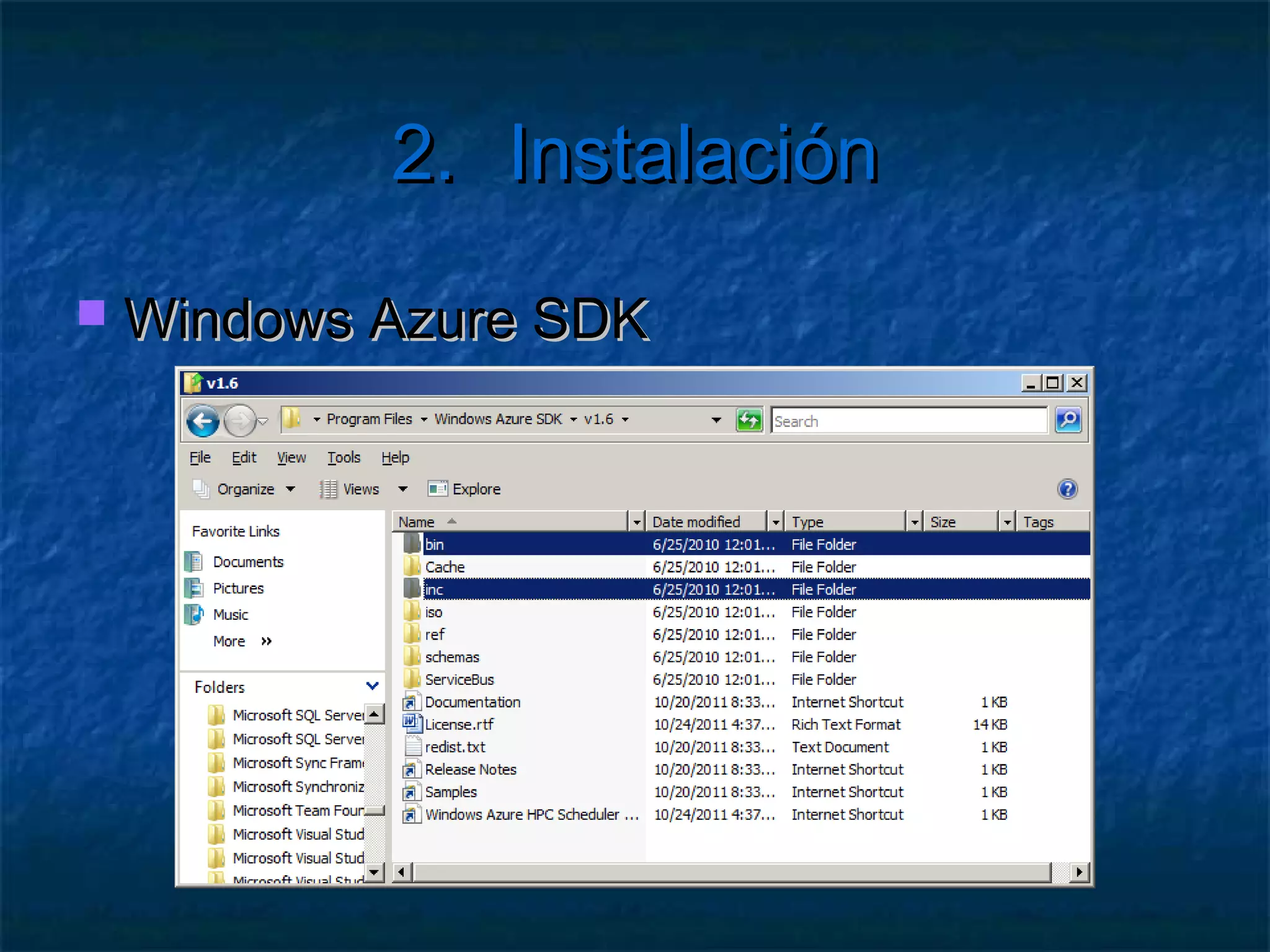
Task: Click the folder icon in address bar
Action: point(291,419)
